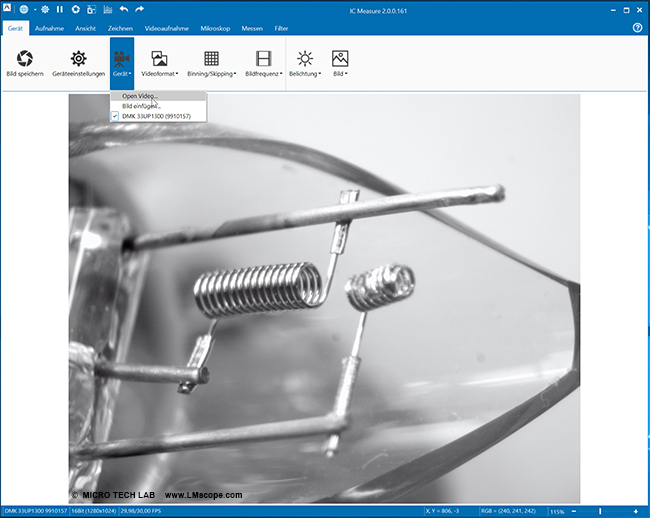Expand the Bild dropdown in ribbon
The height and width of the screenshot is (518, 650).
(x=340, y=63)
